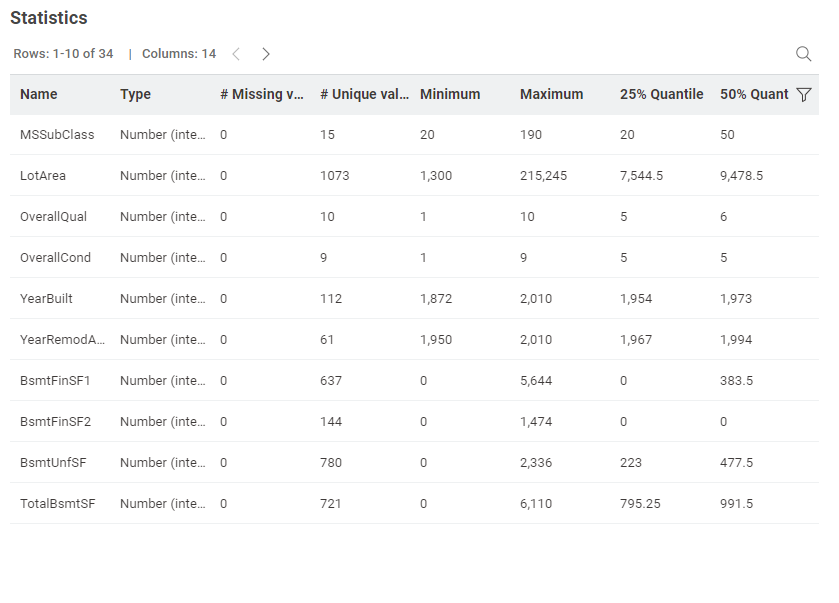Click YearRemodAdd minimum value 1,950
The height and width of the screenshot is (603, 839).
click(x=436, y=340)
